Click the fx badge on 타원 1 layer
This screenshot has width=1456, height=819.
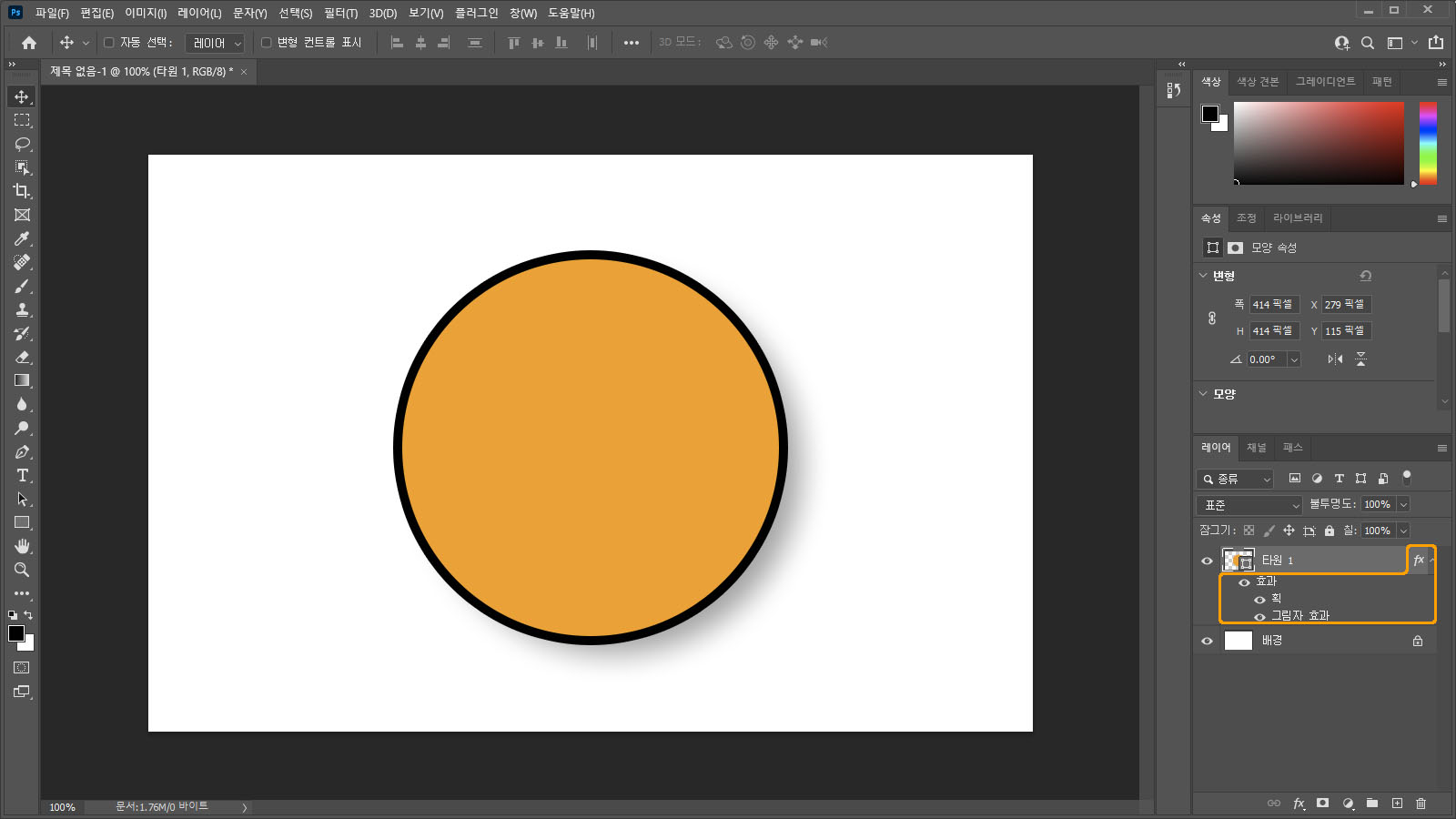(1418, 561)
